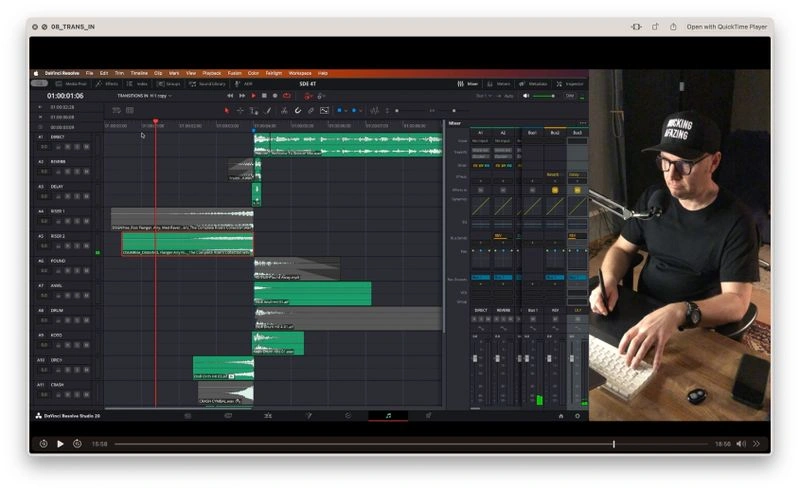The height and width of the screenshot is (491, 800).
Task: Open the ADR panel
Action: pyautogui.click(x=244, y=84)
